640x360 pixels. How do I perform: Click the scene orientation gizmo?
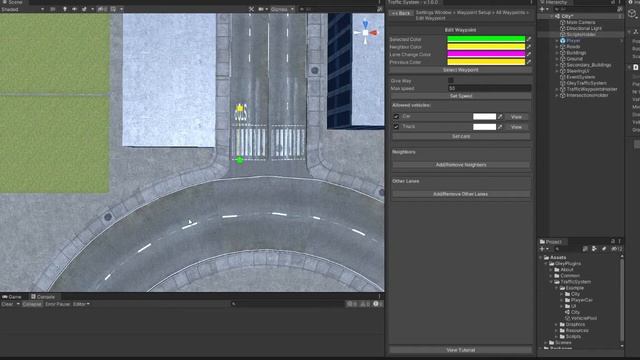(x=366, y=32)
